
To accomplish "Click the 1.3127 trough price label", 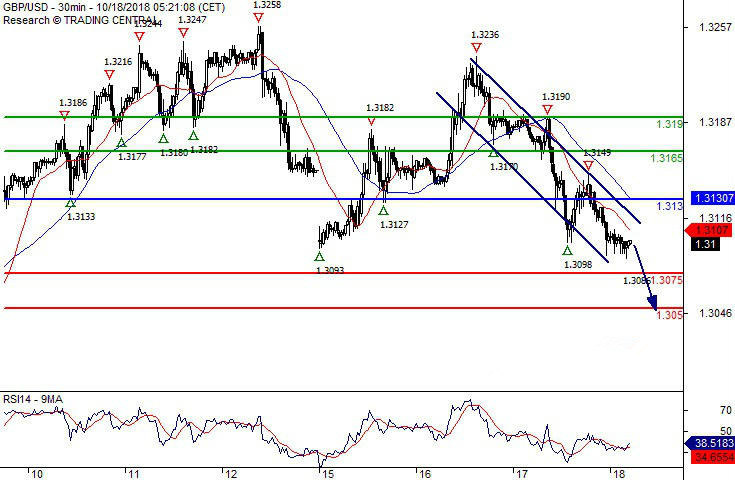I will click(x=394, y=225).
